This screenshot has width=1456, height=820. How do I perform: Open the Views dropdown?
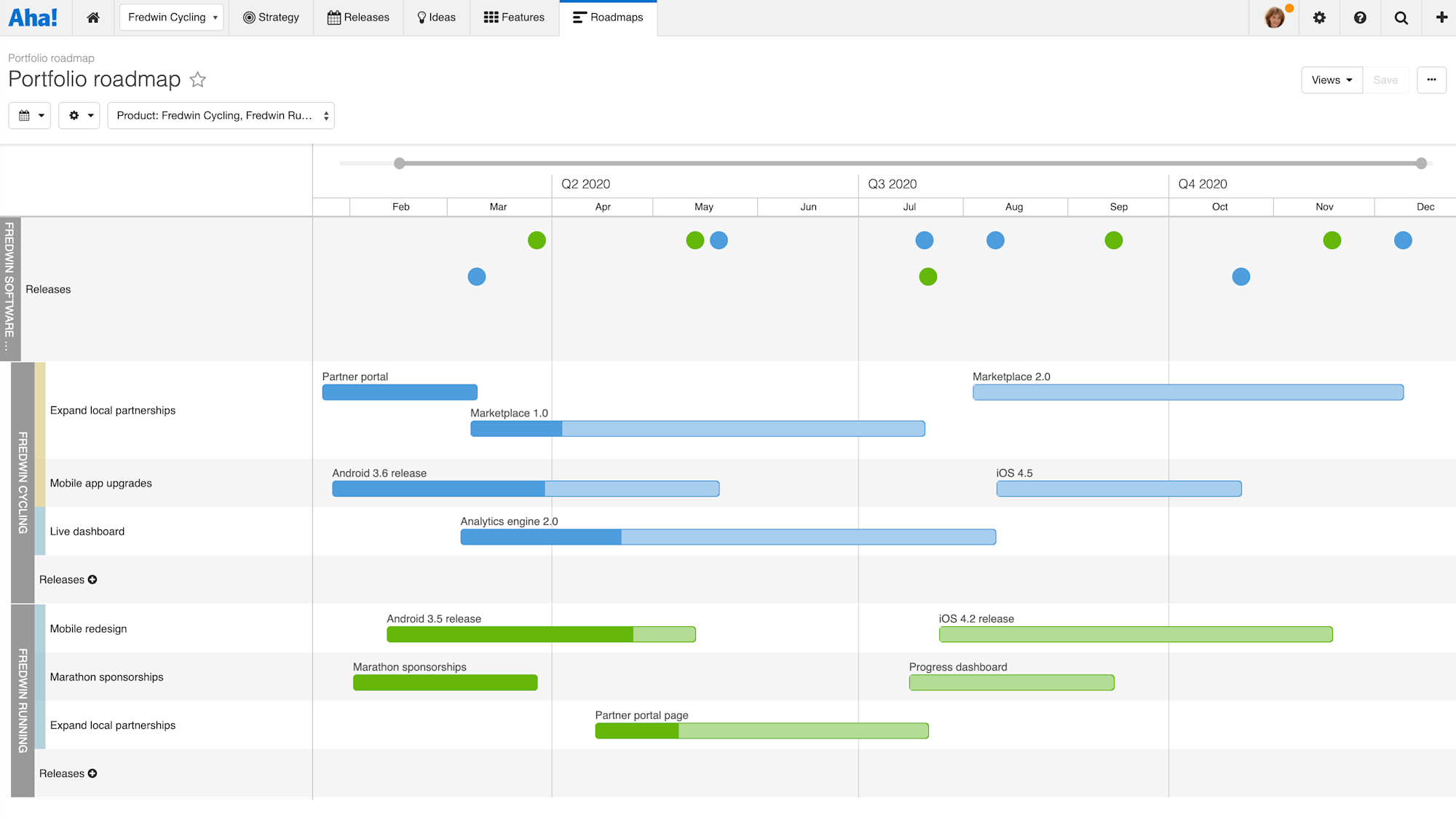(x=1331, y=79)
